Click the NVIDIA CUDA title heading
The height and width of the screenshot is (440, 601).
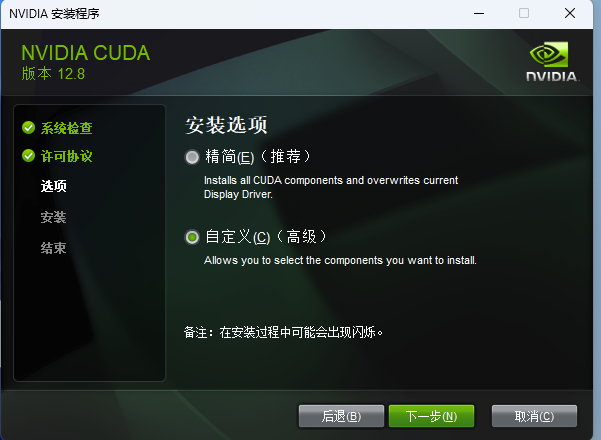[x=85, y=53]
